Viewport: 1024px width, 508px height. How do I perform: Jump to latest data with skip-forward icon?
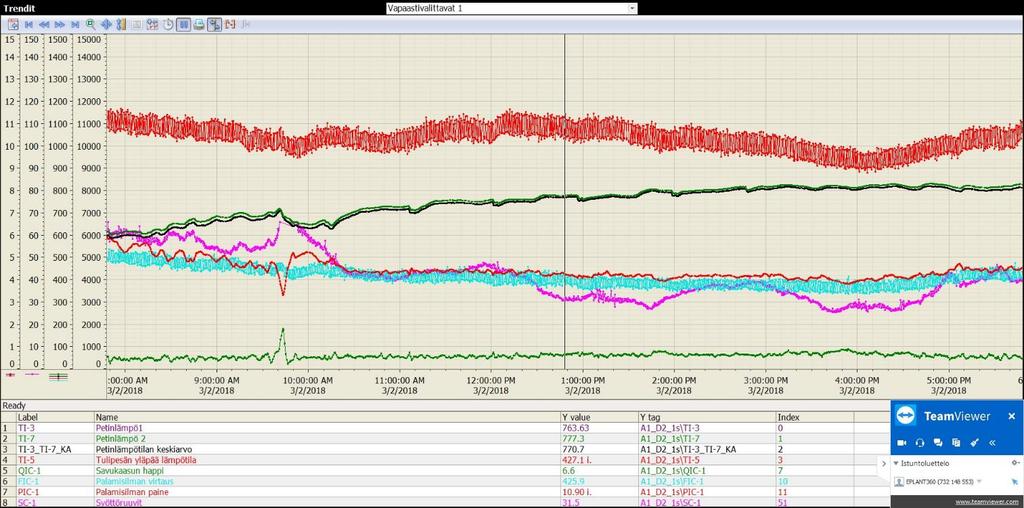click(75, 25)
